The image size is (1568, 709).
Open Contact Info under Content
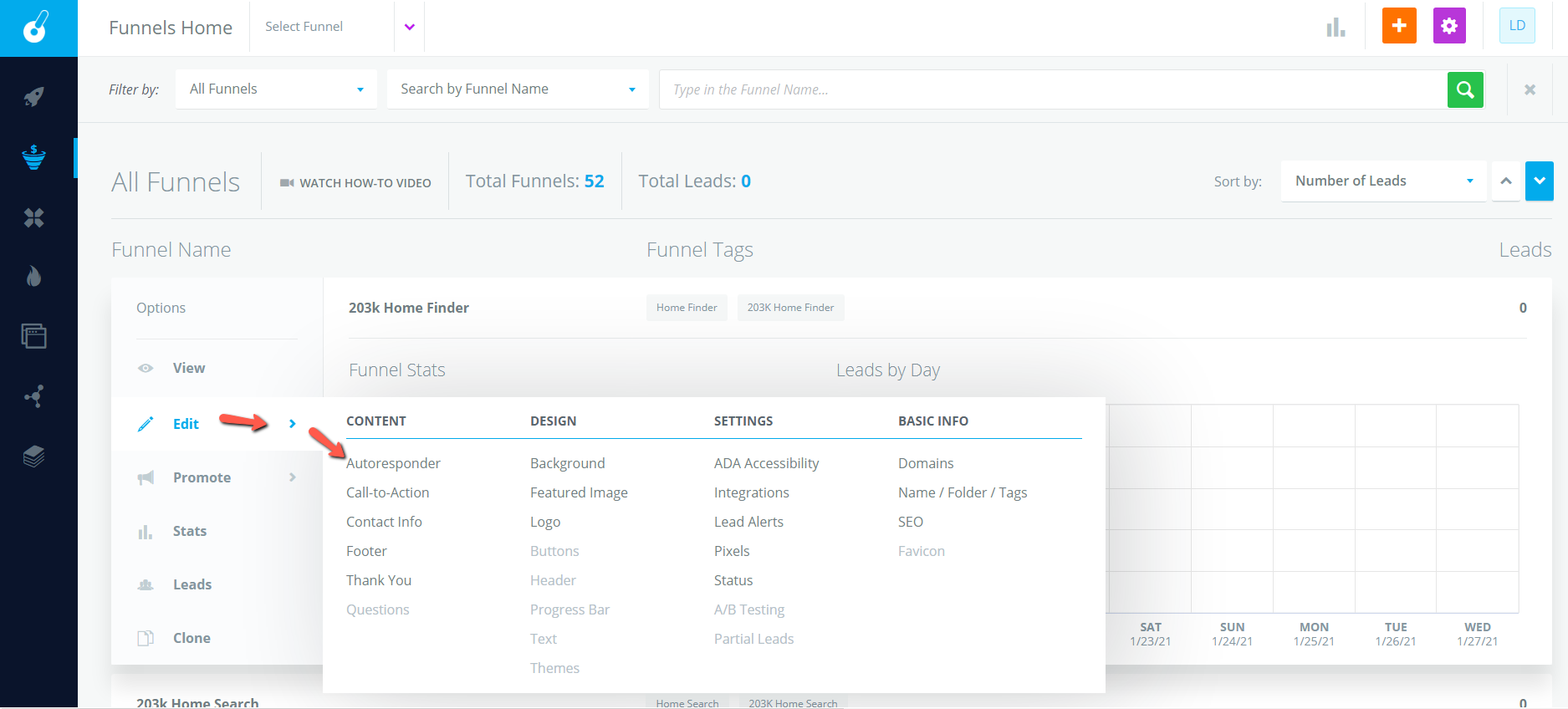pos(384,522)
